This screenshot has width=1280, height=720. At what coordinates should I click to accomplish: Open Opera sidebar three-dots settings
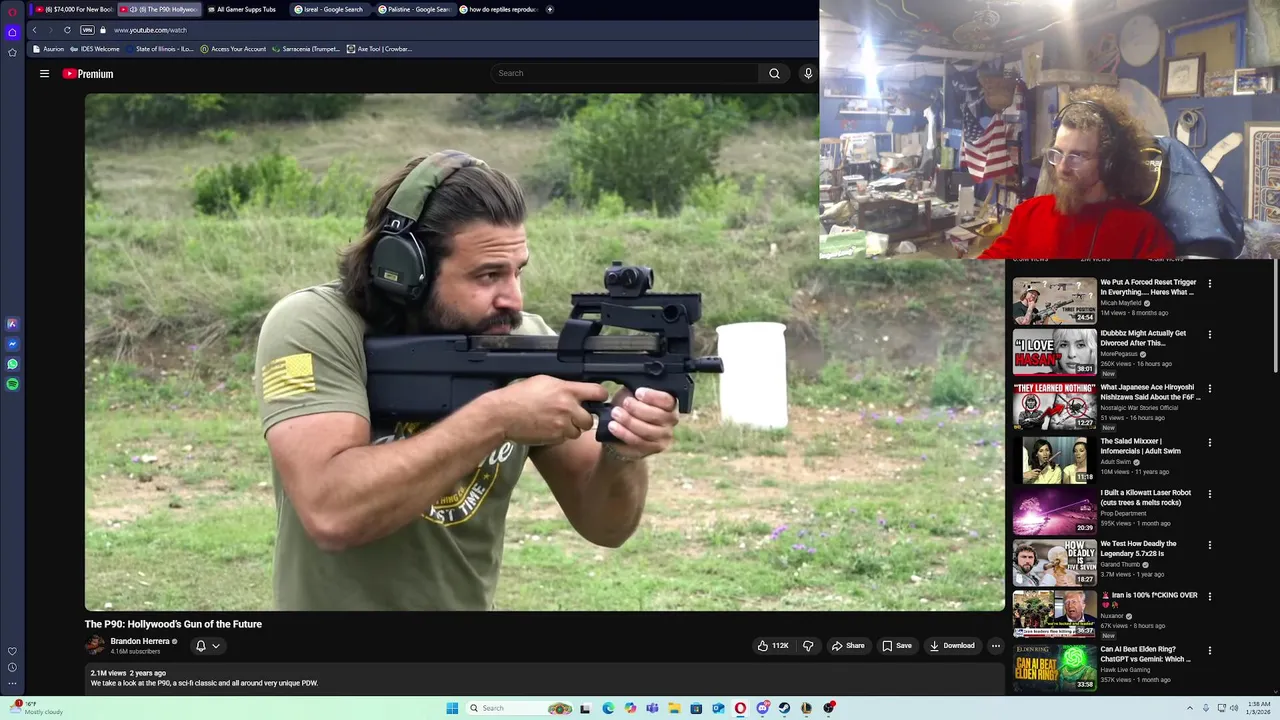point(12,684)
